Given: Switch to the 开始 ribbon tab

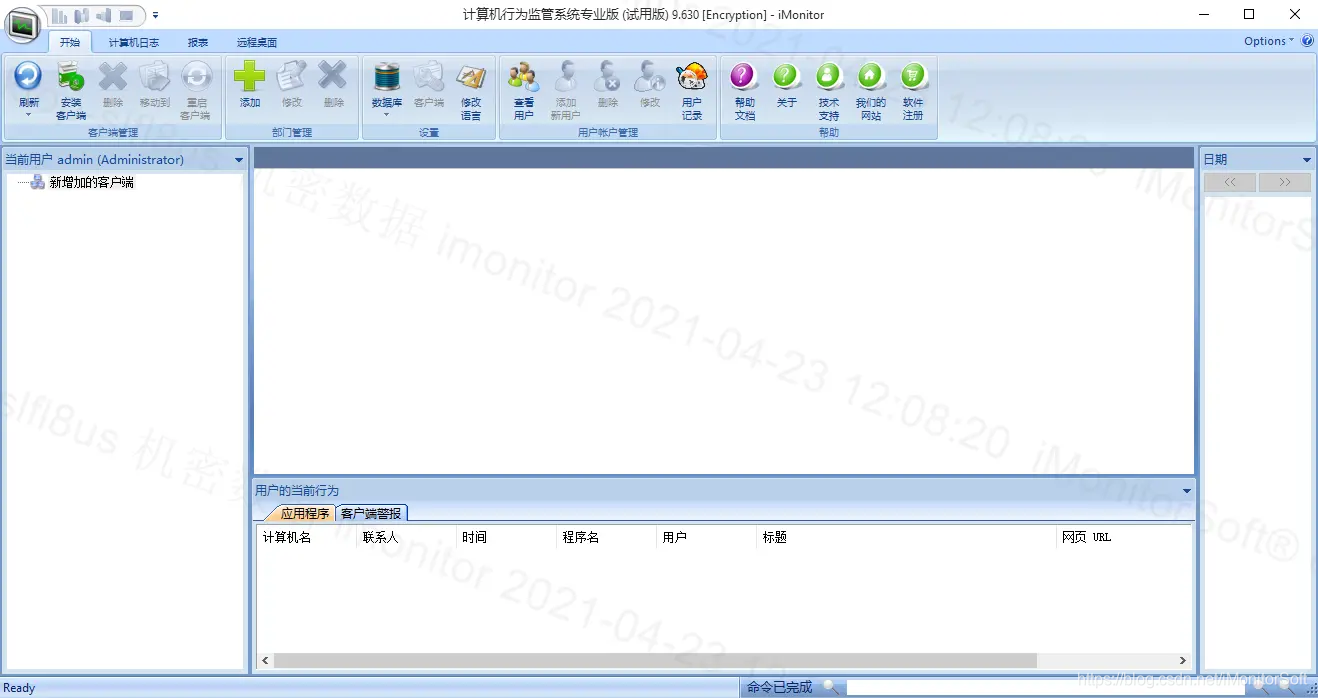Looking at the screenshot, I should point(69,42).
